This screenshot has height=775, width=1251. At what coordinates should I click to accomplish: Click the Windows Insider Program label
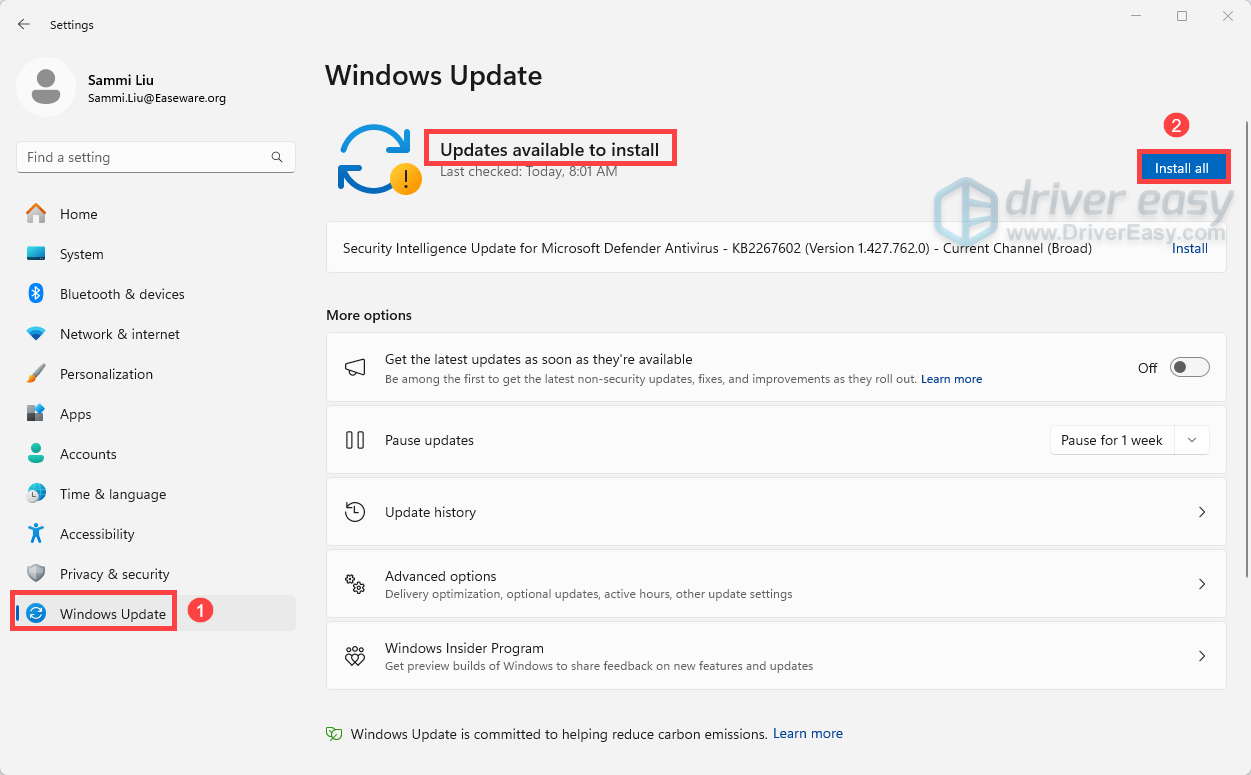[x=464, y=648]
